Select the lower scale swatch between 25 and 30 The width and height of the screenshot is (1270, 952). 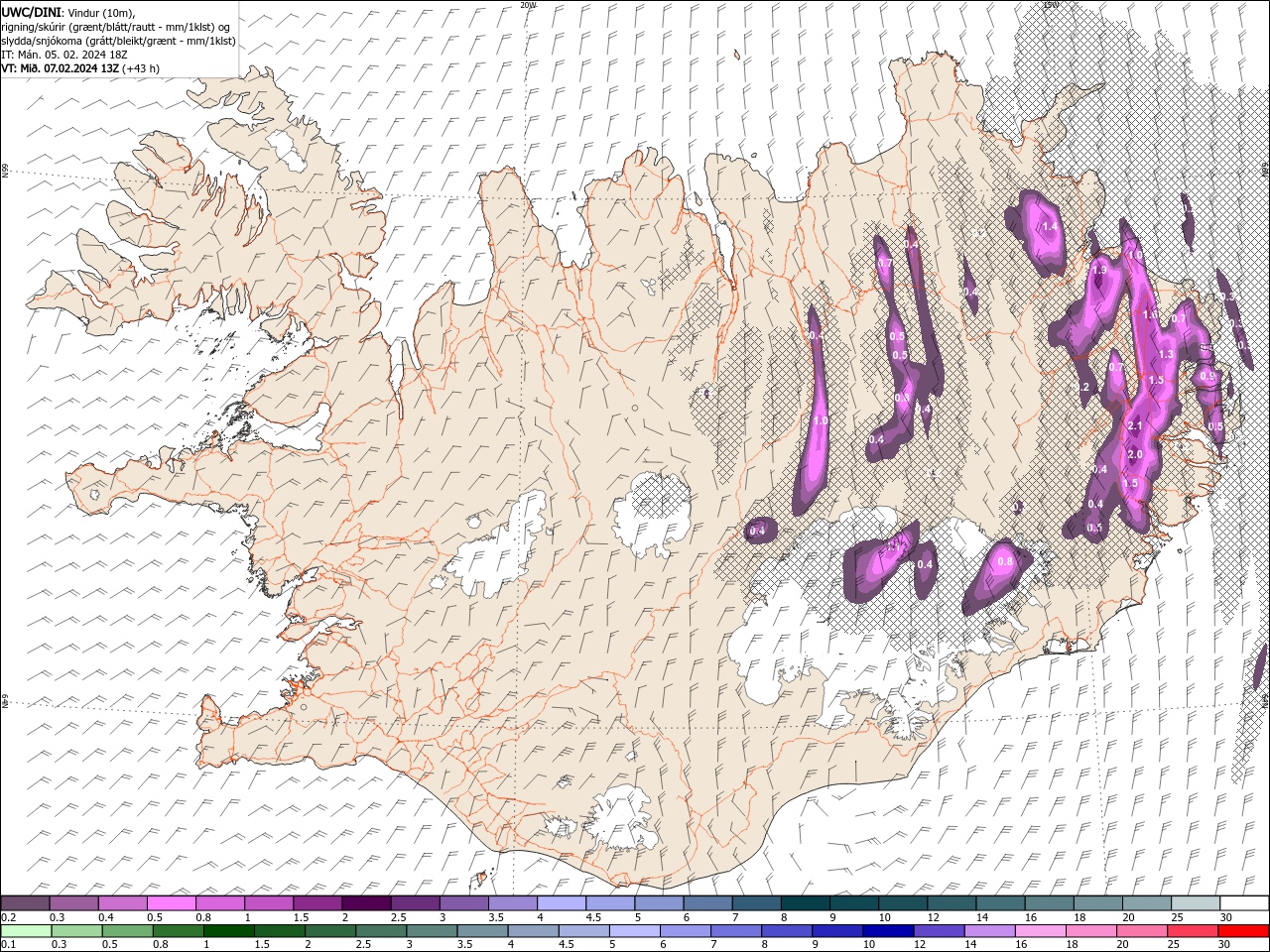(x=1193, y=931)
